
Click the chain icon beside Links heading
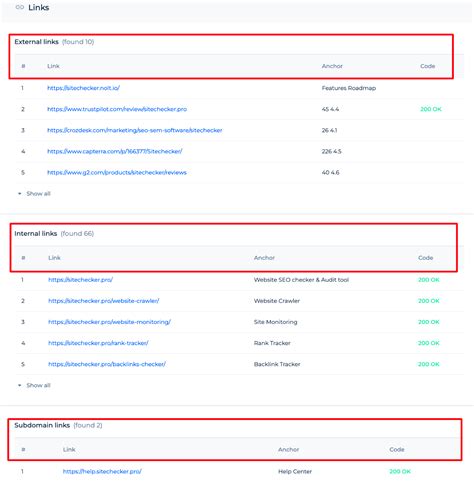pos(20,7)
